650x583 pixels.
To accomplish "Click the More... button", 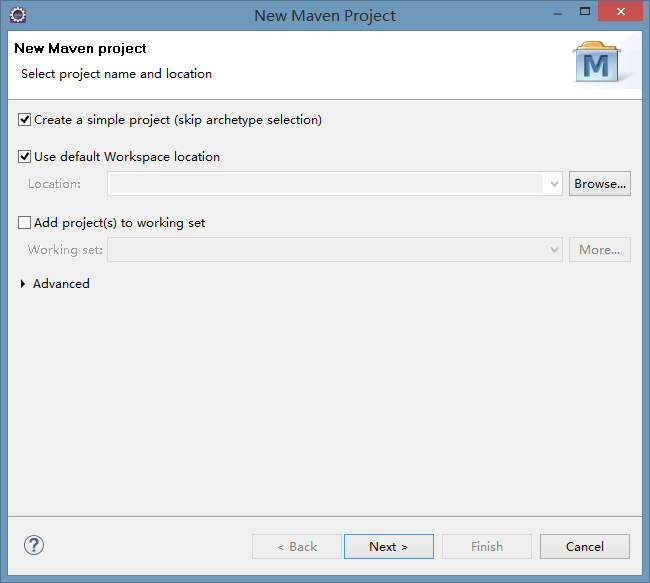I will coord(600,250).
